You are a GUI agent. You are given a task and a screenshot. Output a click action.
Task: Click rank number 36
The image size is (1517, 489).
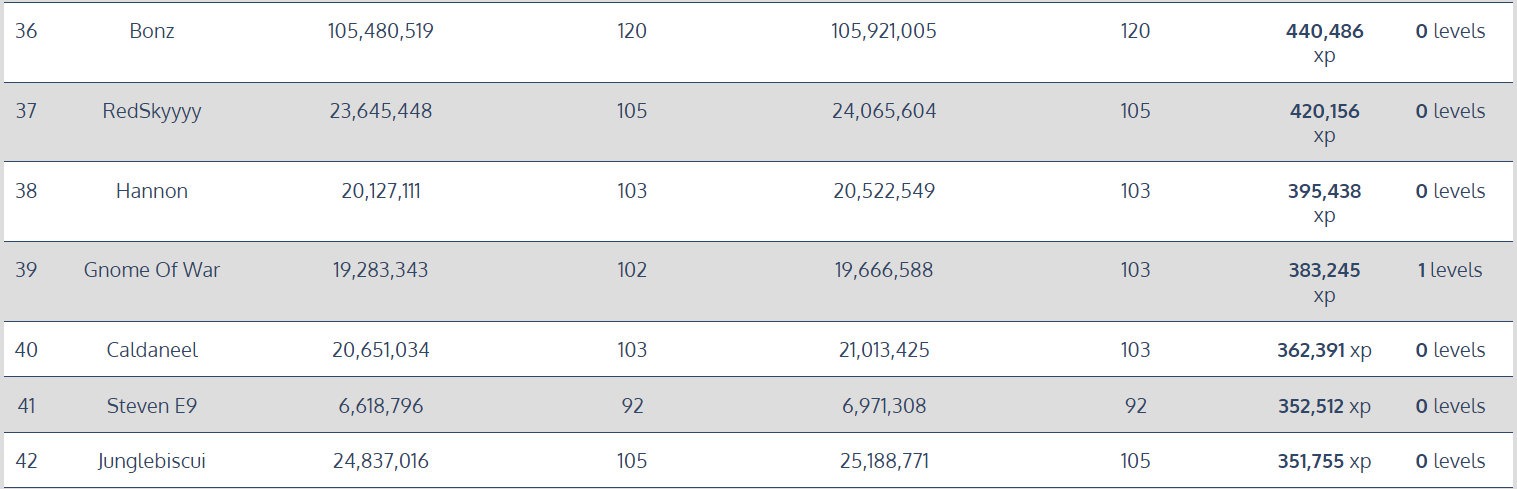point(26,31)
